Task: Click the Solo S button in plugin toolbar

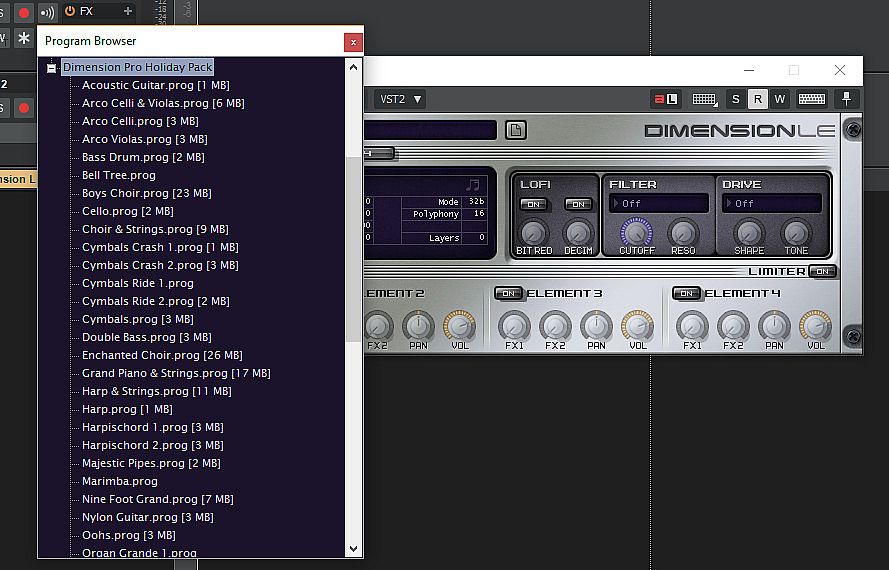Action: [735, 99]
